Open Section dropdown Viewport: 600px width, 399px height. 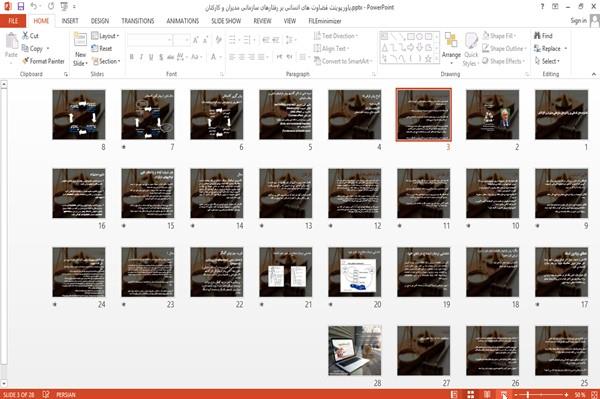pyautogui.click(x=106, y=61)
